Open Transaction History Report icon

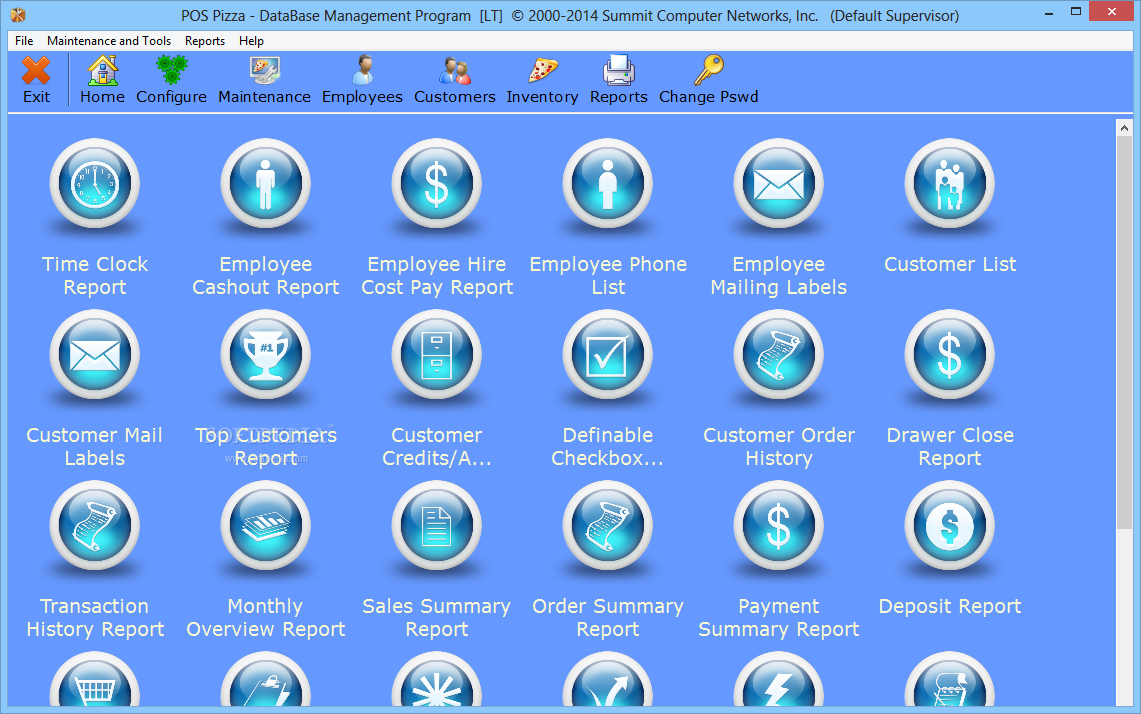[x=95, y=526]
